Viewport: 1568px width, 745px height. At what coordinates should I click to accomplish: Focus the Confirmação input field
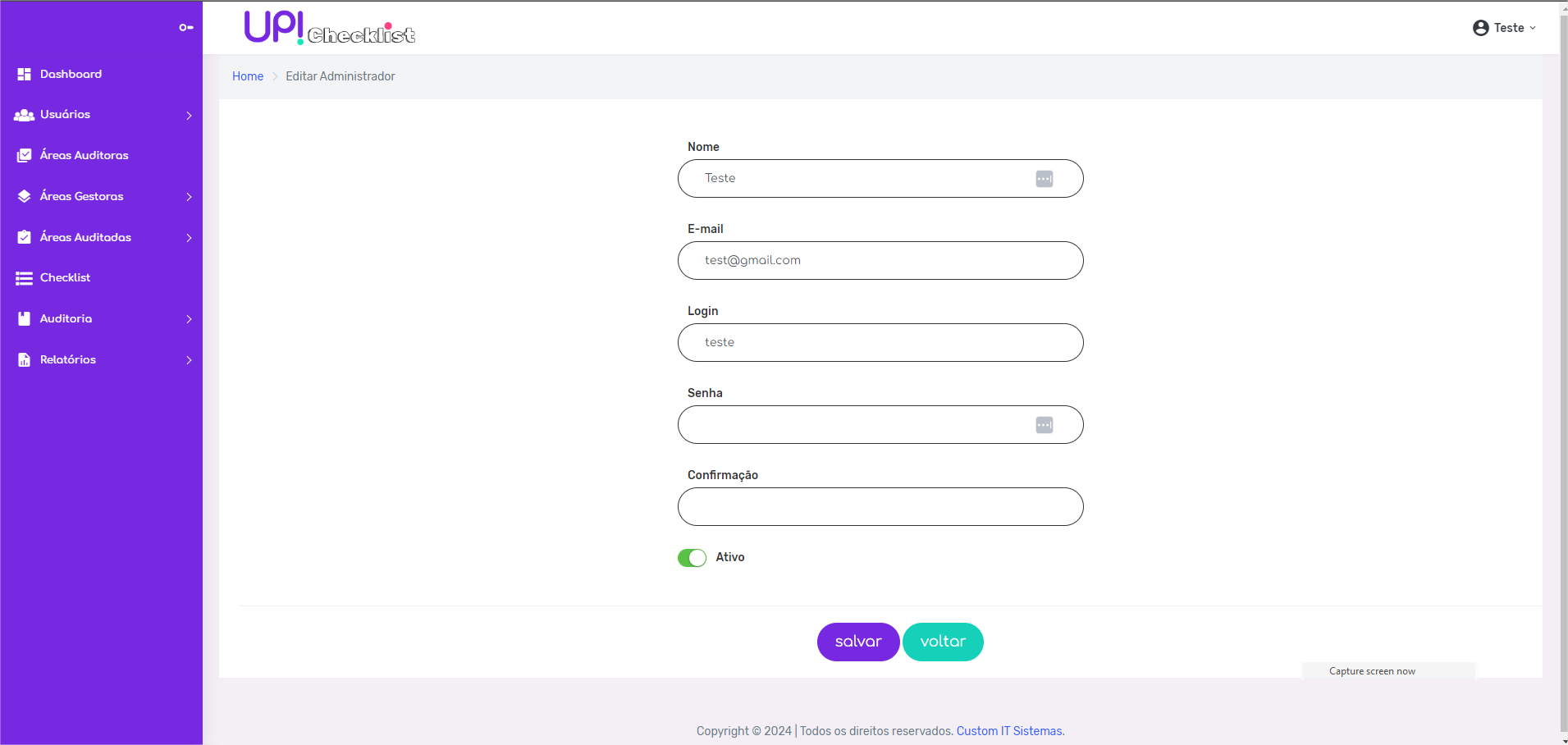point(880,507)
